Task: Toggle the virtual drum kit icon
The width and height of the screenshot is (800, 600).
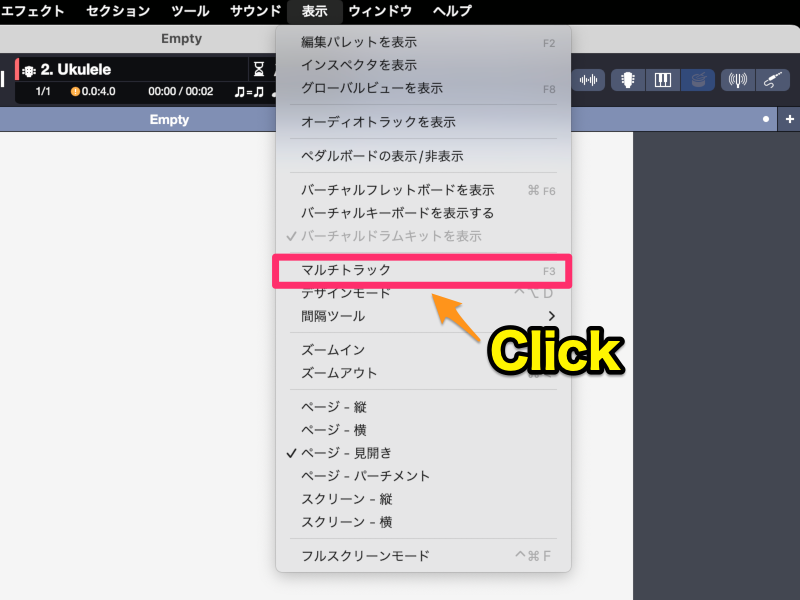Action: [696, 80]
